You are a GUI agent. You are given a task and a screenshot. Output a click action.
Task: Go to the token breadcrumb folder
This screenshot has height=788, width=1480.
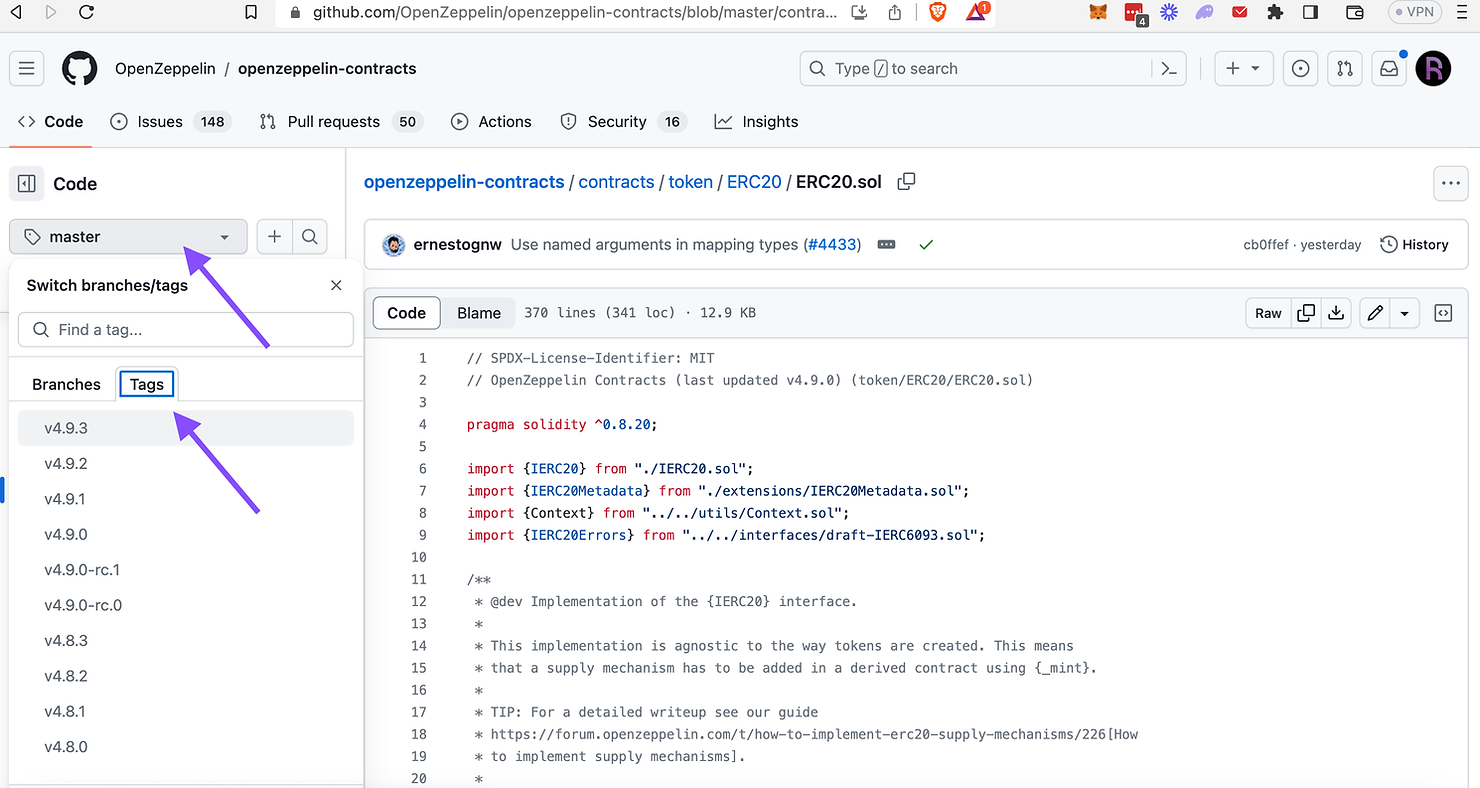point(690,182)
